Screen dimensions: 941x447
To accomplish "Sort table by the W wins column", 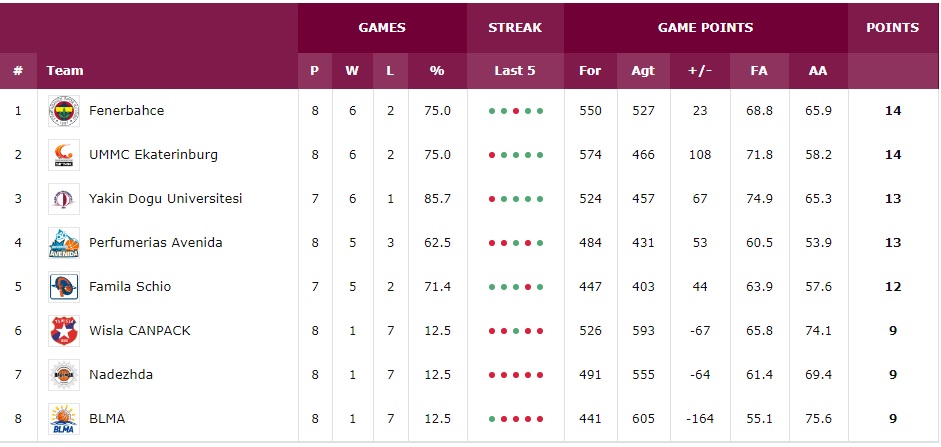I will click(352, 71).
